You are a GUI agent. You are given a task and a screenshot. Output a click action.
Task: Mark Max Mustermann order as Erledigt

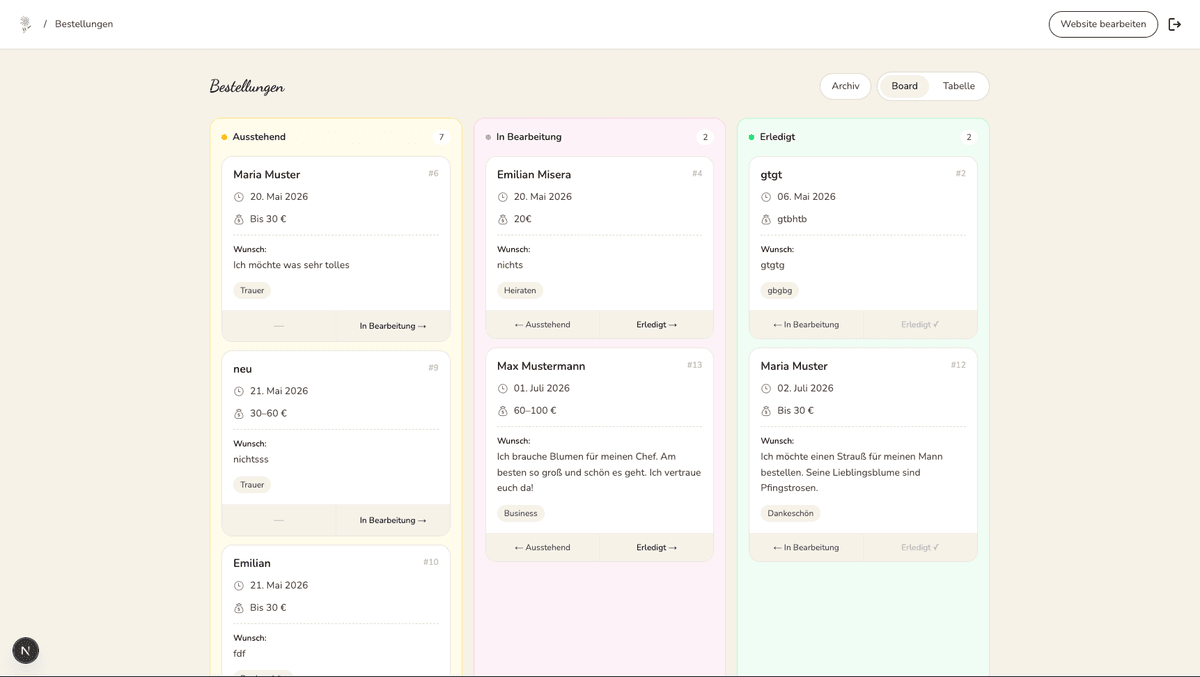656,548
